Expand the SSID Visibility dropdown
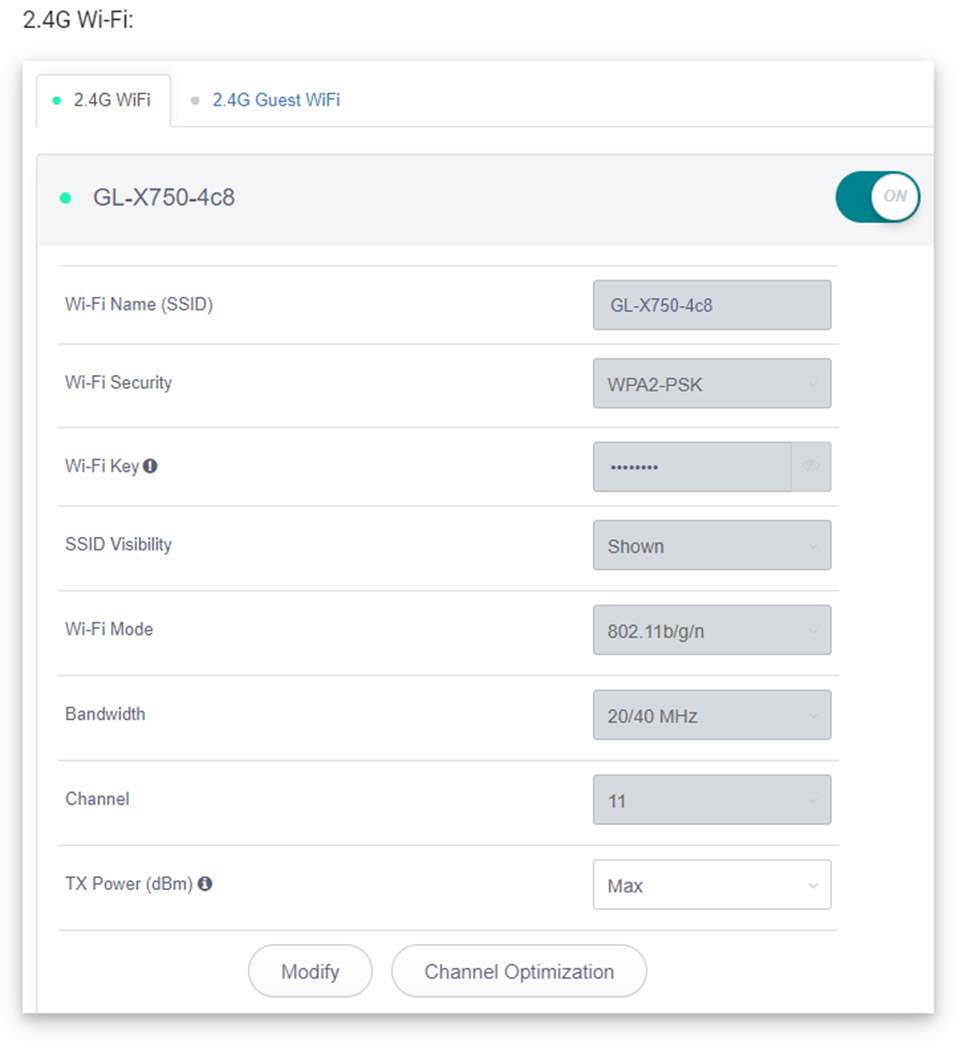The height and width of the screenshot is (1049, 975). (x=712, y=545)
